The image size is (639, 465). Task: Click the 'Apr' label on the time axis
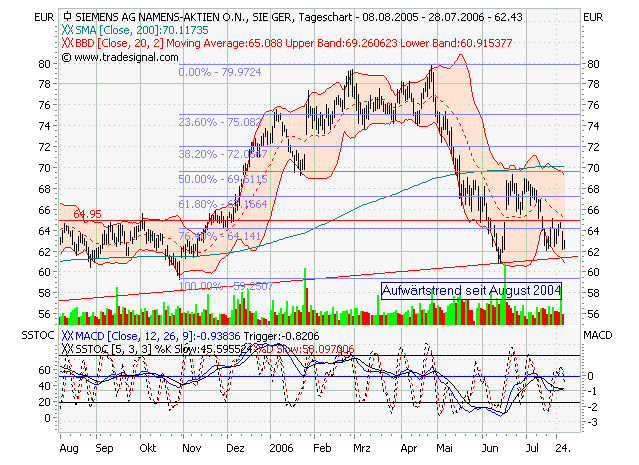click(409, 448)
